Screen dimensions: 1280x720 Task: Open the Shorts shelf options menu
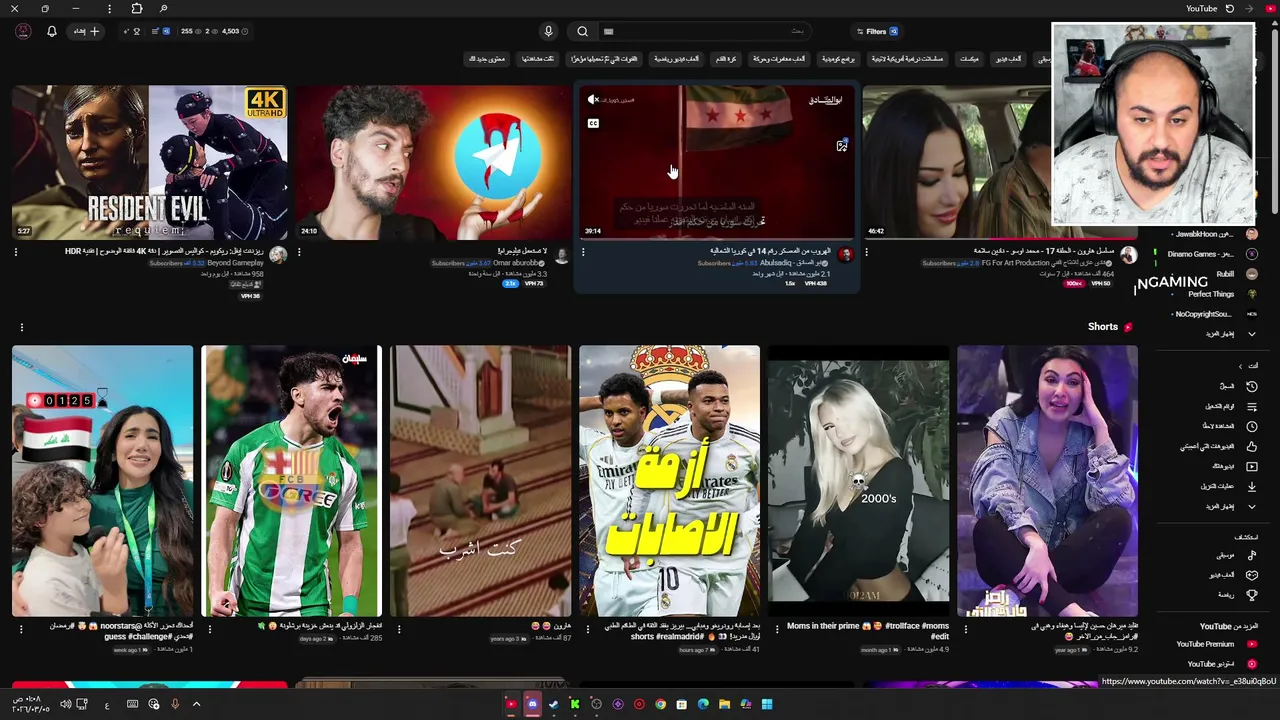coord(22,327)
